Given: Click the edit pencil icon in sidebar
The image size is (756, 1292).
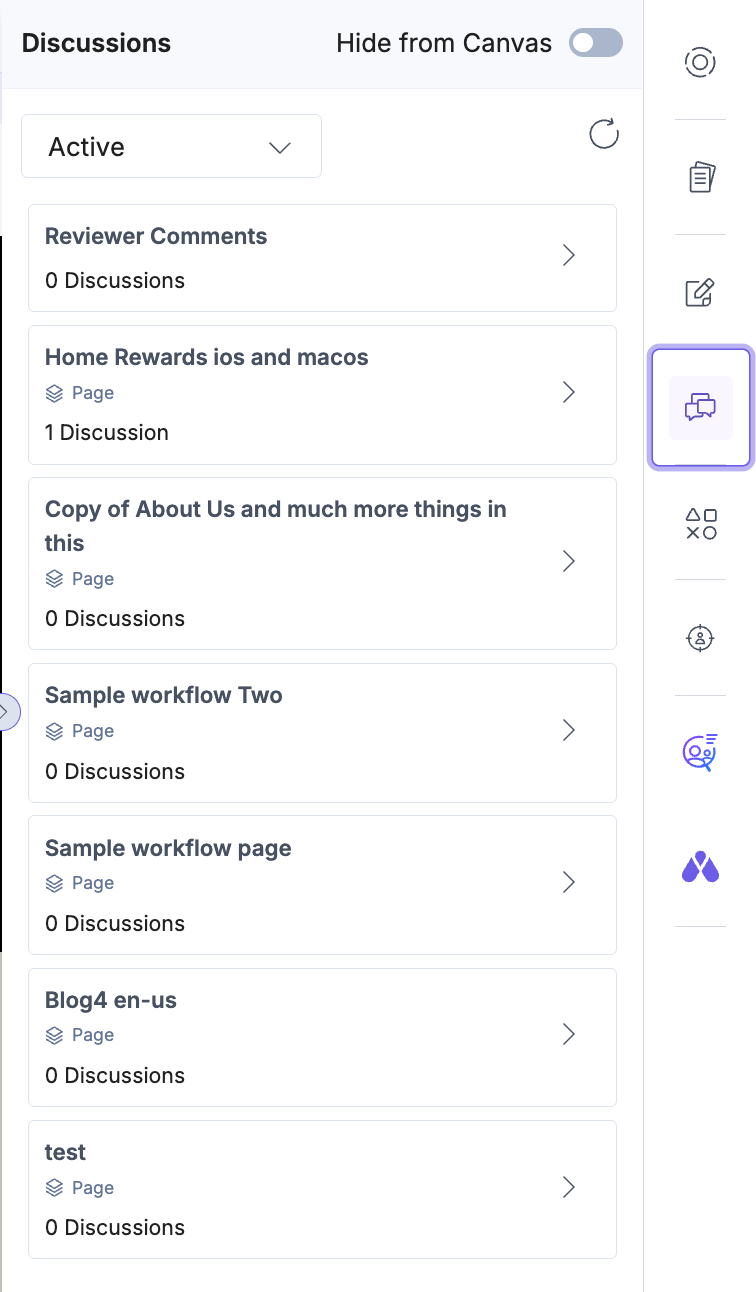Looking at the screenshot, I should [x=700, y=292].
